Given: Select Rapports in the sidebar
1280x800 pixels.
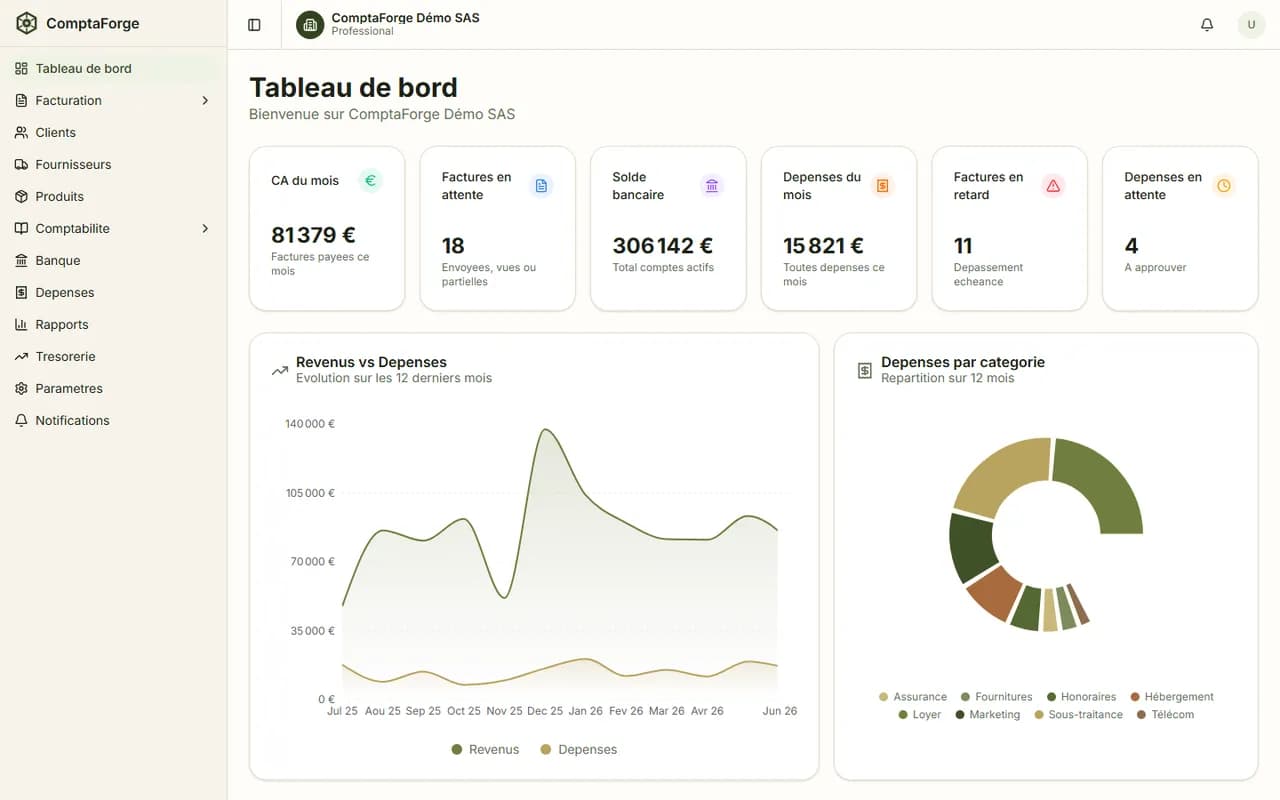Looking at the screenshot, I should click(x=113, y=325).
